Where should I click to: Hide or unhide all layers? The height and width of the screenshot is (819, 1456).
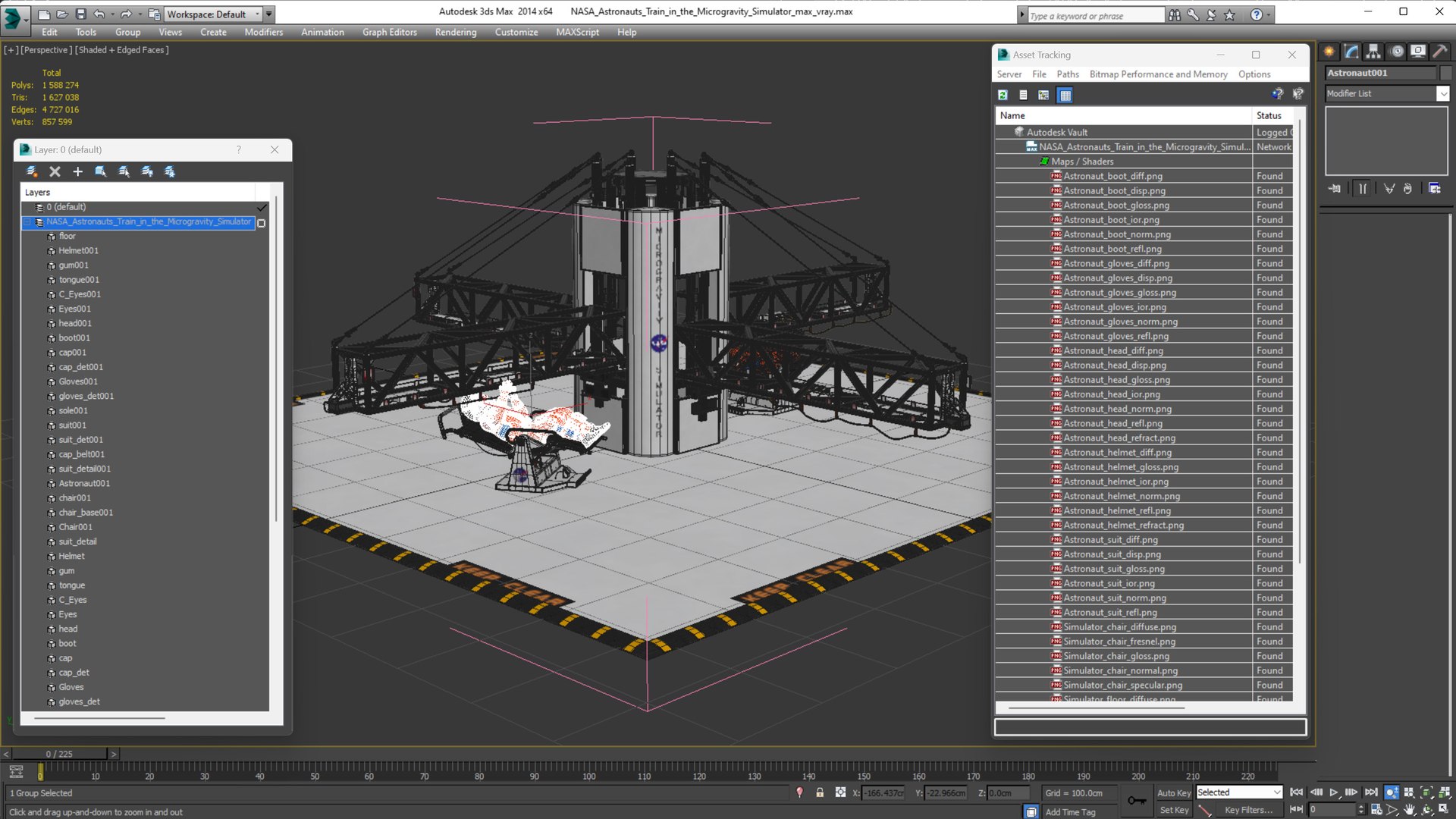click(x=147, y=171)
